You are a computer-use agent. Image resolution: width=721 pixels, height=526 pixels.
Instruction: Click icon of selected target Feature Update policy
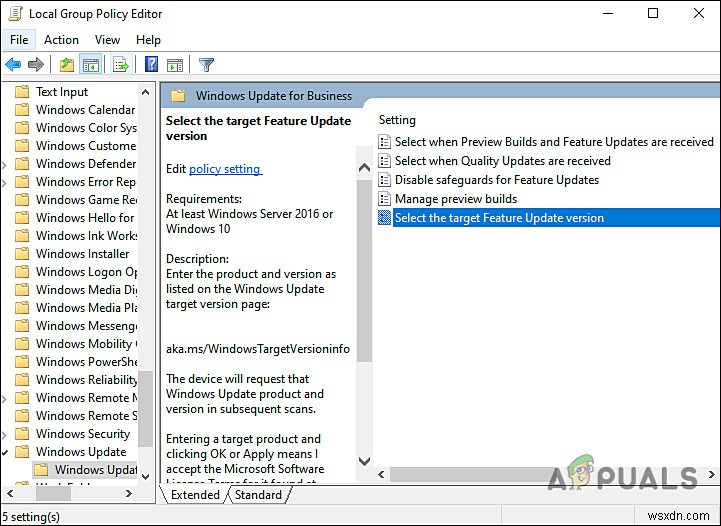coord(384,217)
